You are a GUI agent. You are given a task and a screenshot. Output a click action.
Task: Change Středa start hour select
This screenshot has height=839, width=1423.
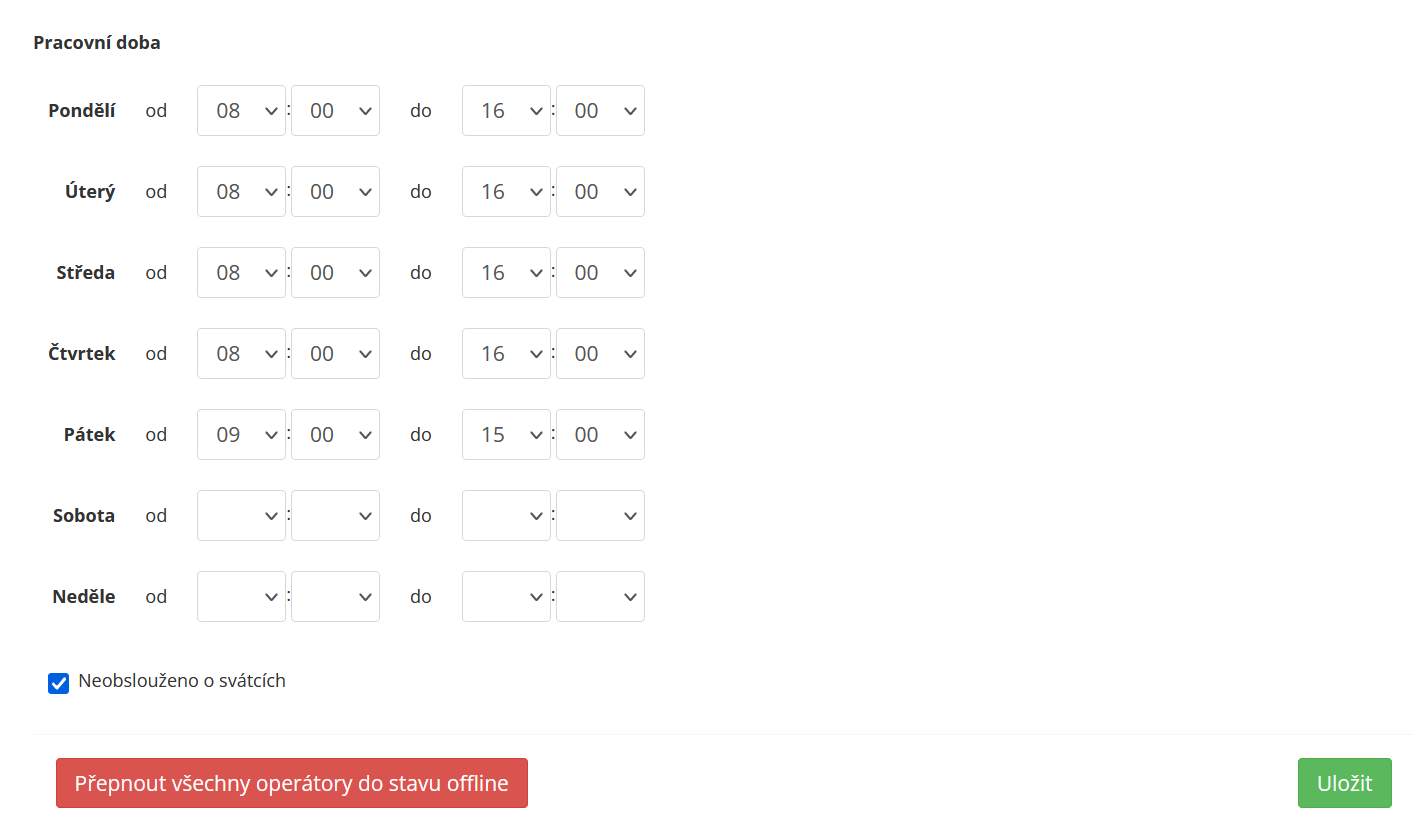(241, 273)
